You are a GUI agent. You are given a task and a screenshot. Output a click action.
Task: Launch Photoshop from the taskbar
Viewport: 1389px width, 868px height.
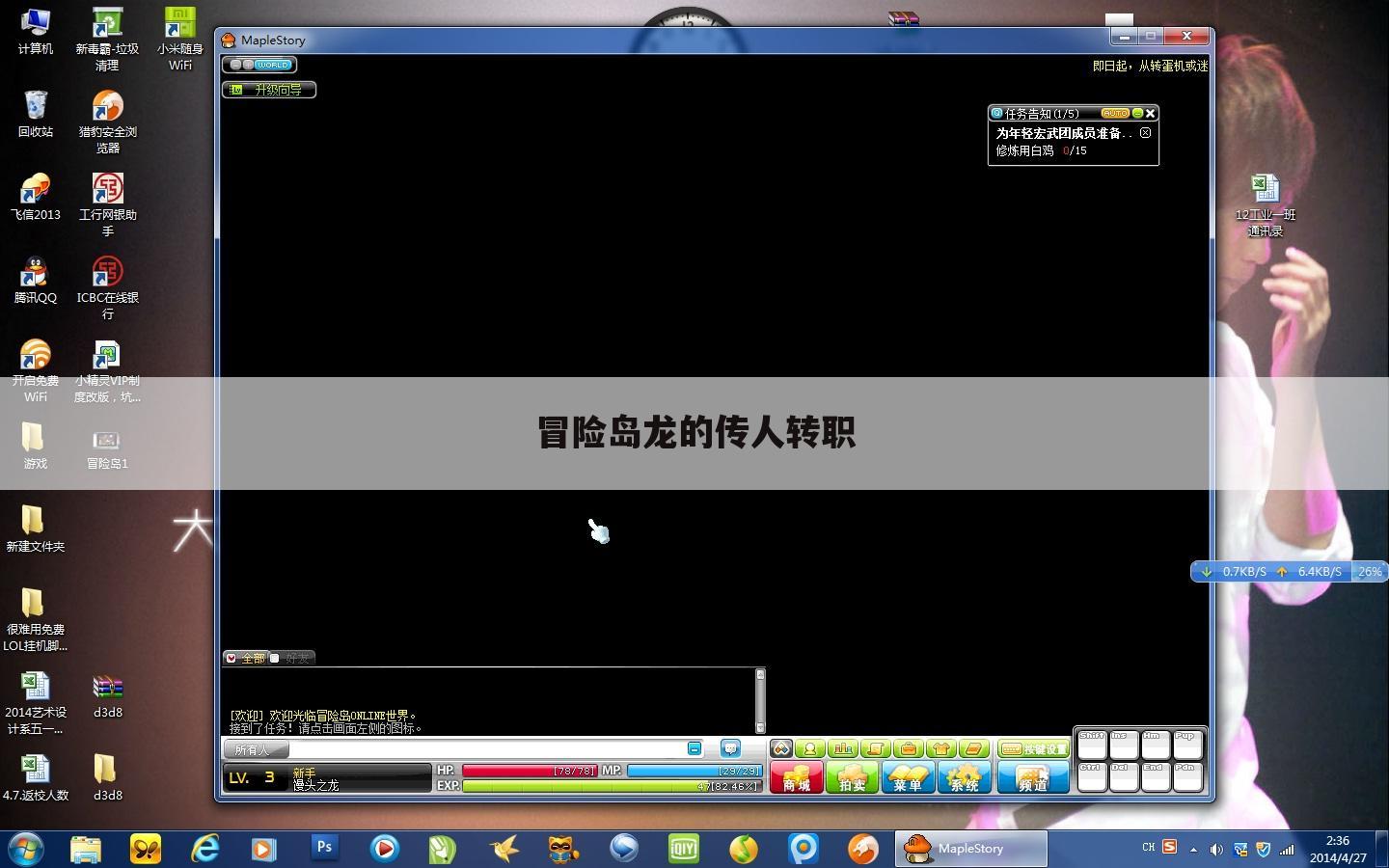click(x=324, y=849)
